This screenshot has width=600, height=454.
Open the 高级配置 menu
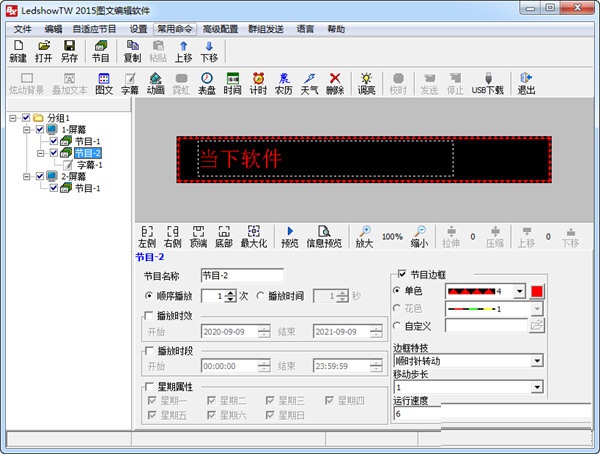pyautogui.click(x=220, y=29)
